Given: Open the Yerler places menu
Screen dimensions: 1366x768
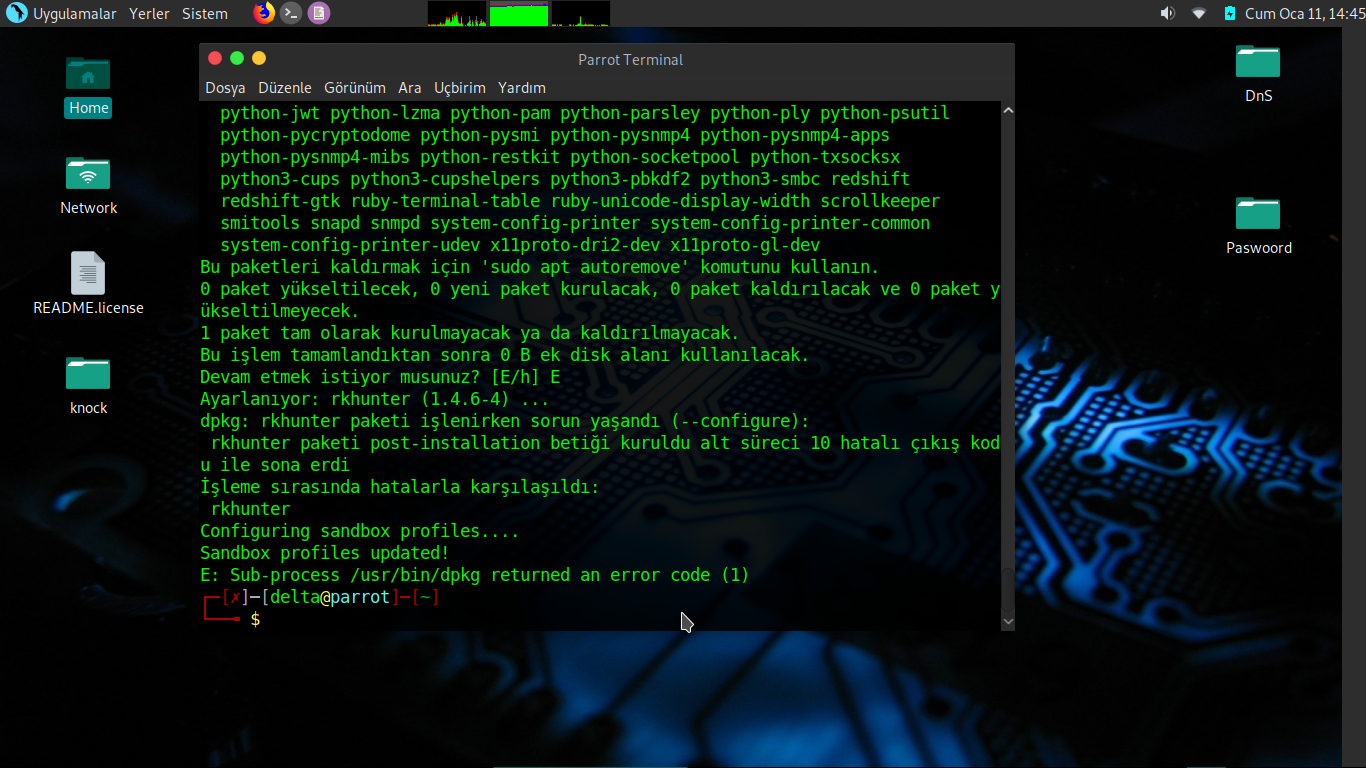Looking at the screenshot, I should click(149, 14).
